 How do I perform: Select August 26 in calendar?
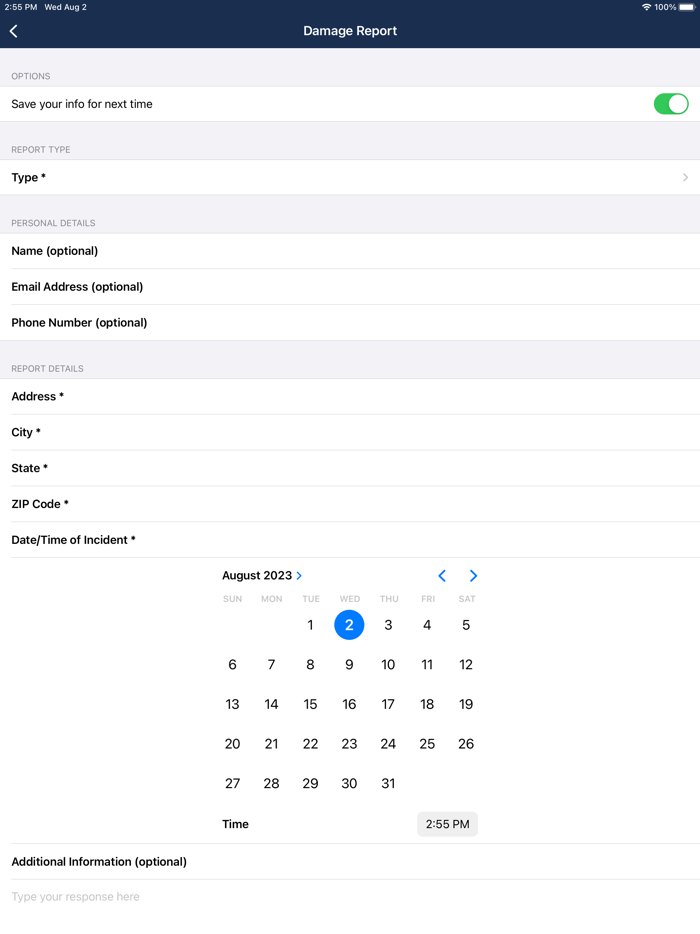[x=466, y=744]
